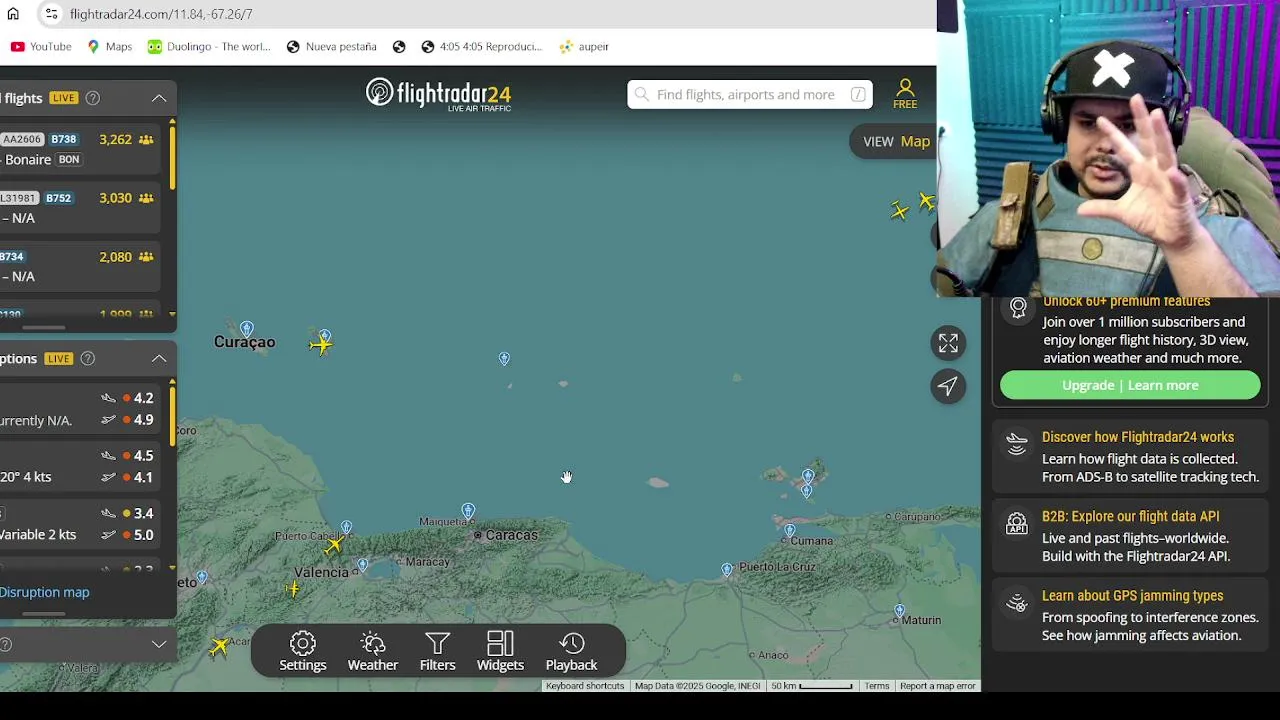This screenshot has height=720, width=1280.
Task: Open the Nueva pestaña bookmark
Action: pos(331,46)
